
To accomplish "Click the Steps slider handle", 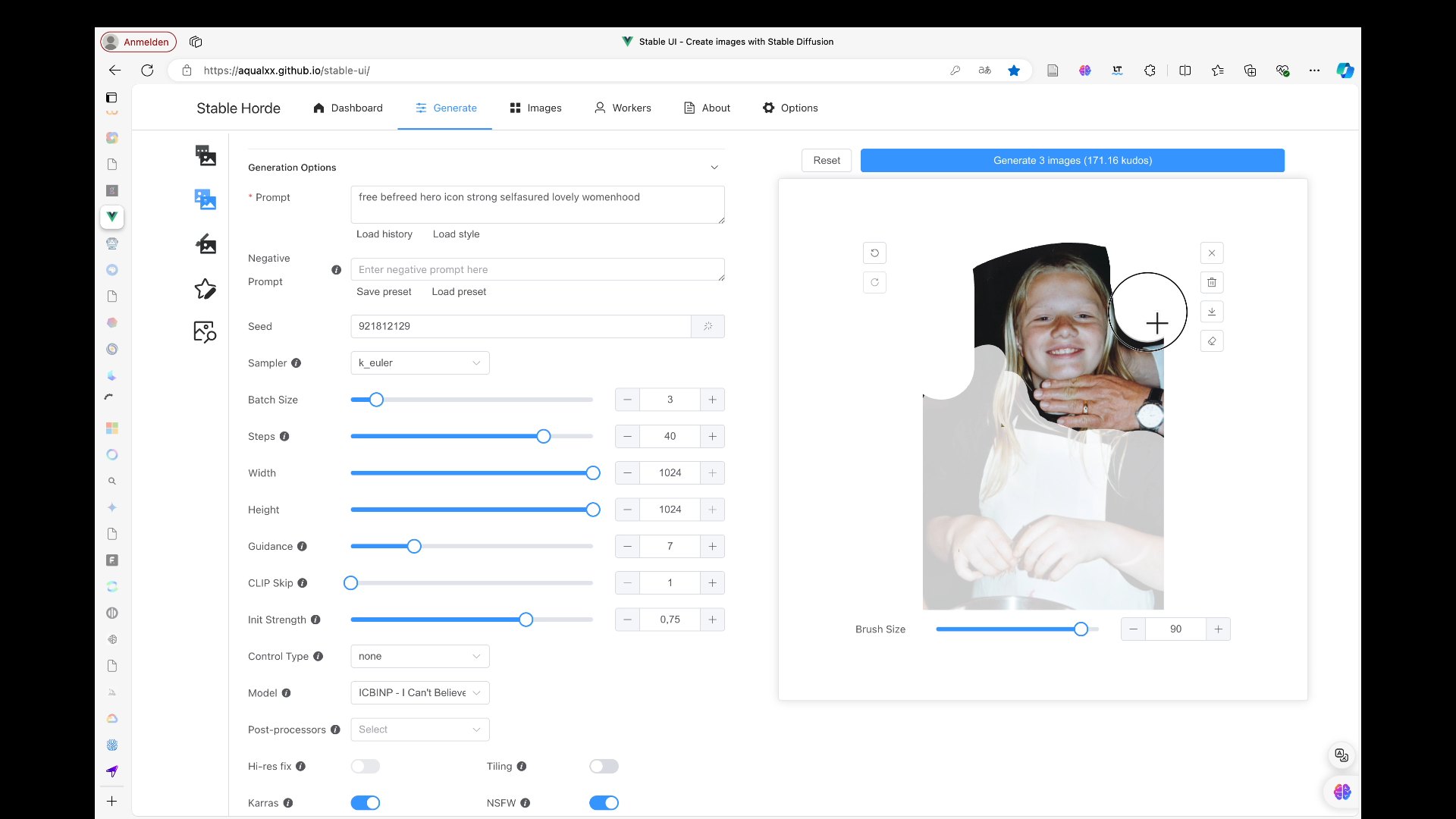I will (544, 437).
